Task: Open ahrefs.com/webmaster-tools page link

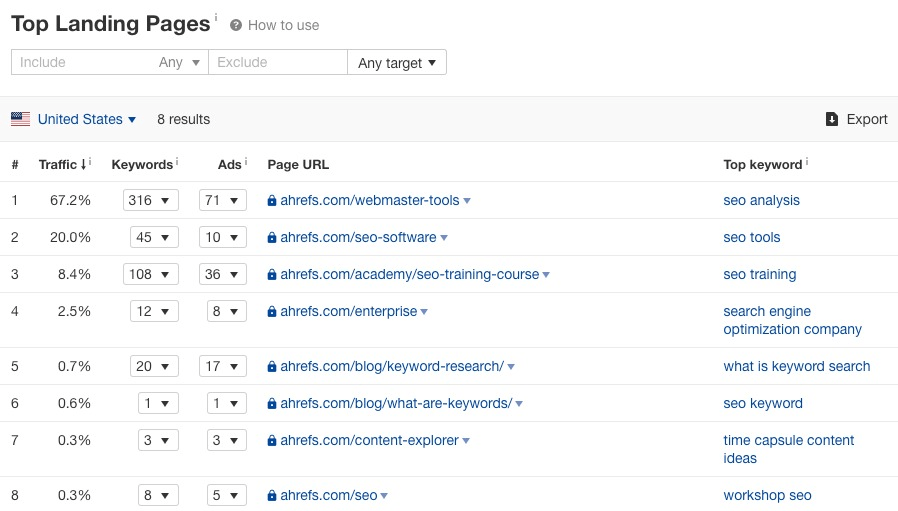Action: [369, 200]
